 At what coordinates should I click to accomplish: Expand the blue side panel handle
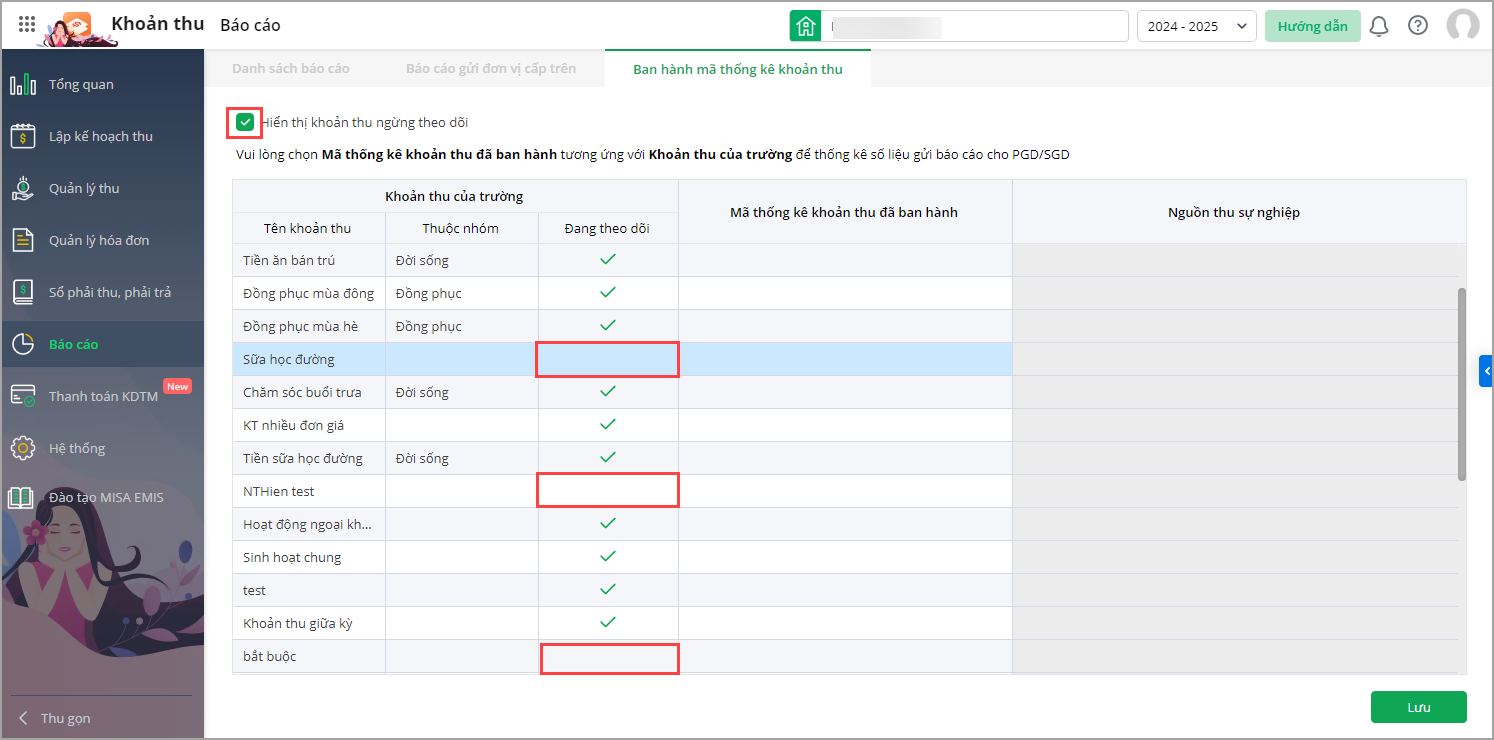coord(1486,371)
